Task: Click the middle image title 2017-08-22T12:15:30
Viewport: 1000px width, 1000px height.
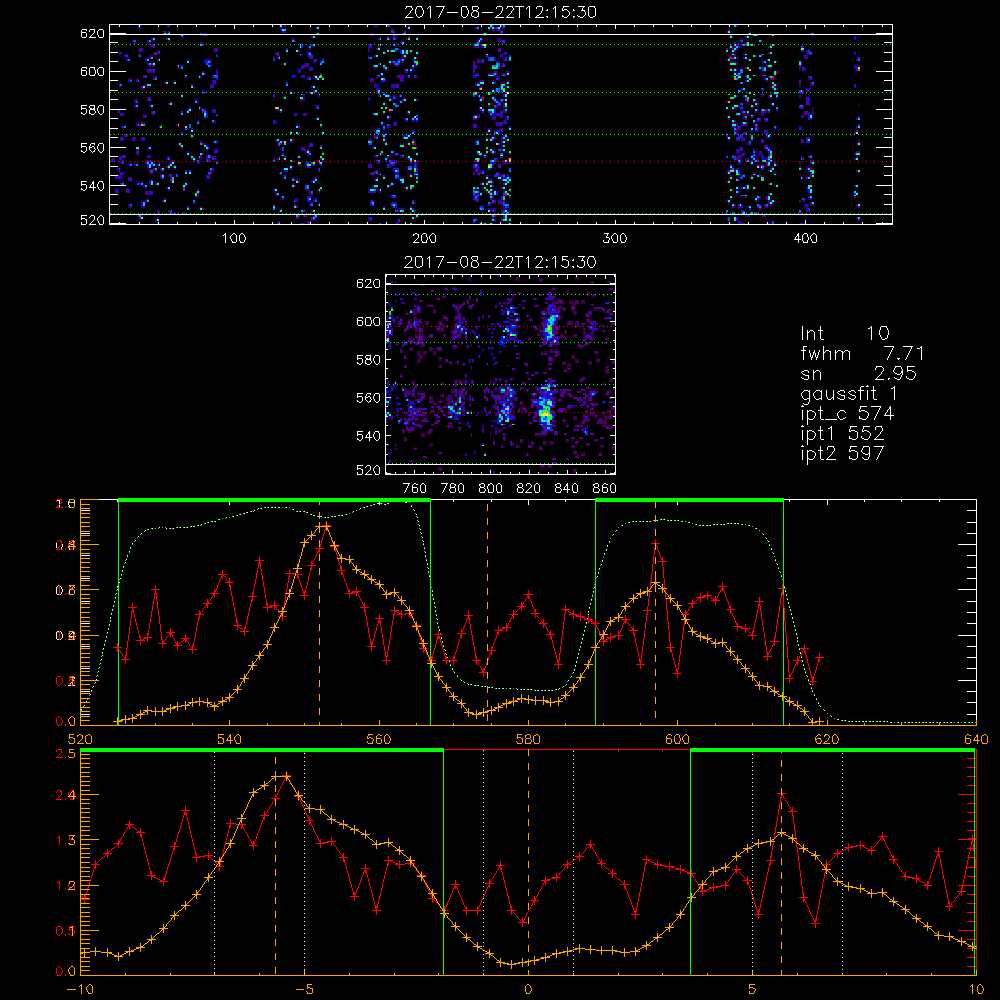Action: 501,262
